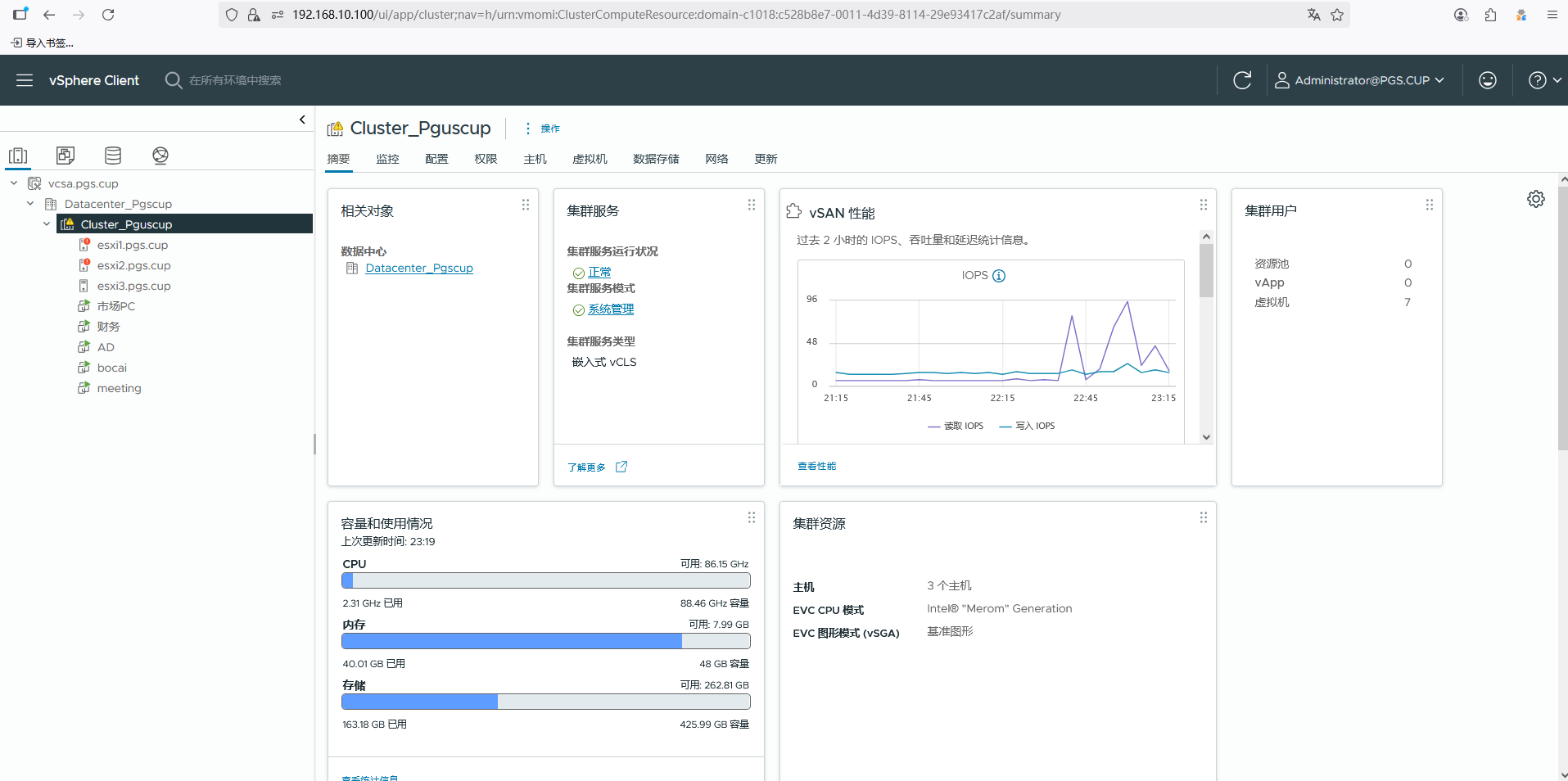The width and height of the screenshot is (1568, 781).
Task: Open the help question mark menu
Action: [x=1545, y=80]
